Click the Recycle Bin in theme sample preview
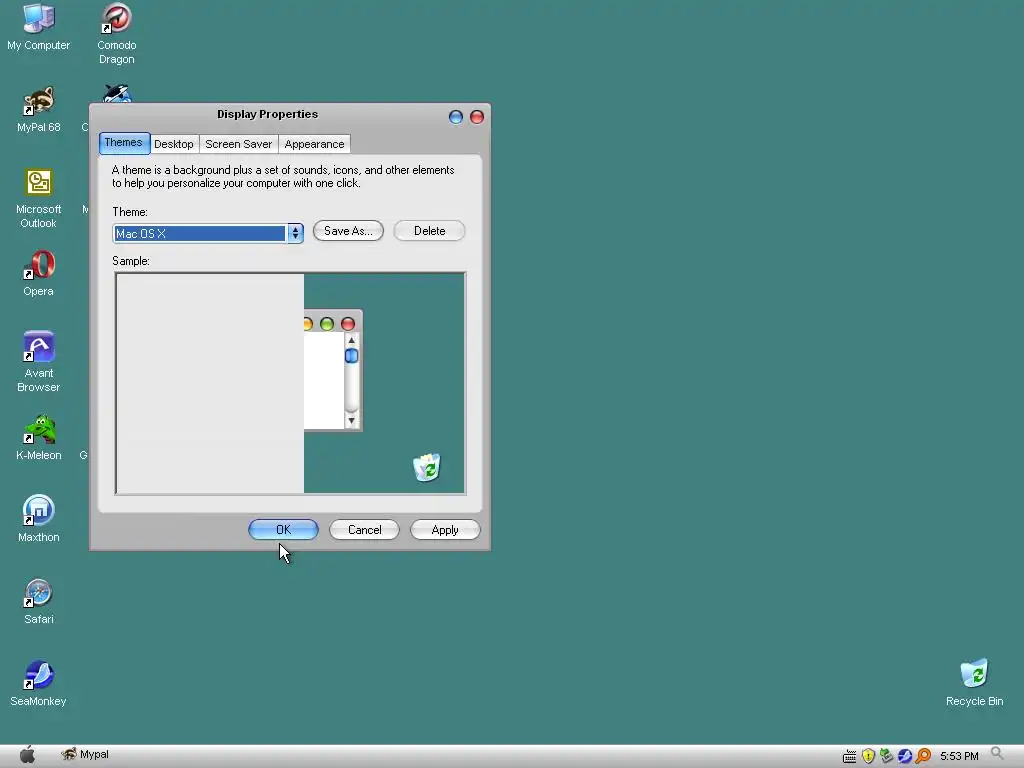Image resolution: width=1024 pixels, height=768 pixels. (427, 467)
